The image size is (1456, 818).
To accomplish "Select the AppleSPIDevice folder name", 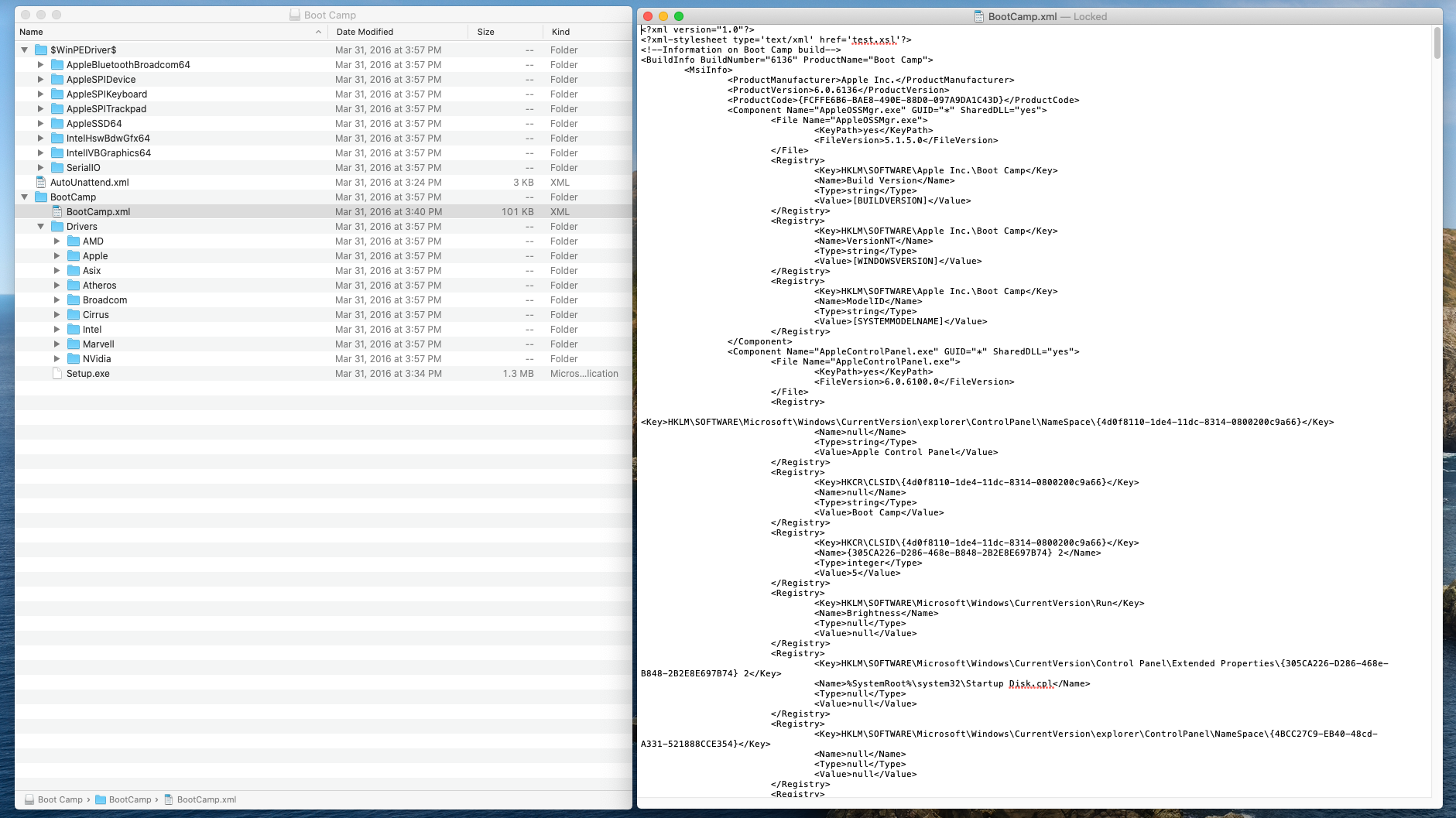I will click(x=101, y=80).
